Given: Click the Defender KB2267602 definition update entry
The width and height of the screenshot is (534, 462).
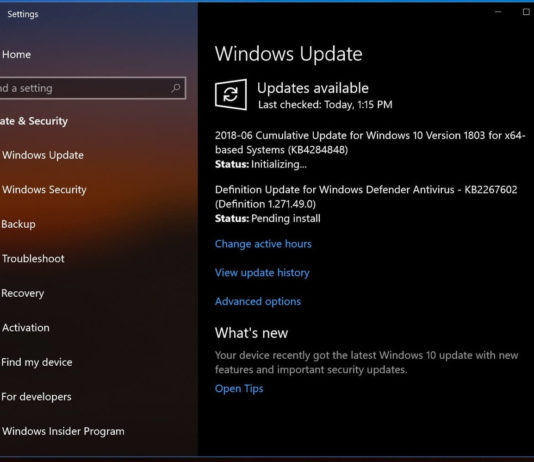Looking at the screenshot, I should click(366, 197).
